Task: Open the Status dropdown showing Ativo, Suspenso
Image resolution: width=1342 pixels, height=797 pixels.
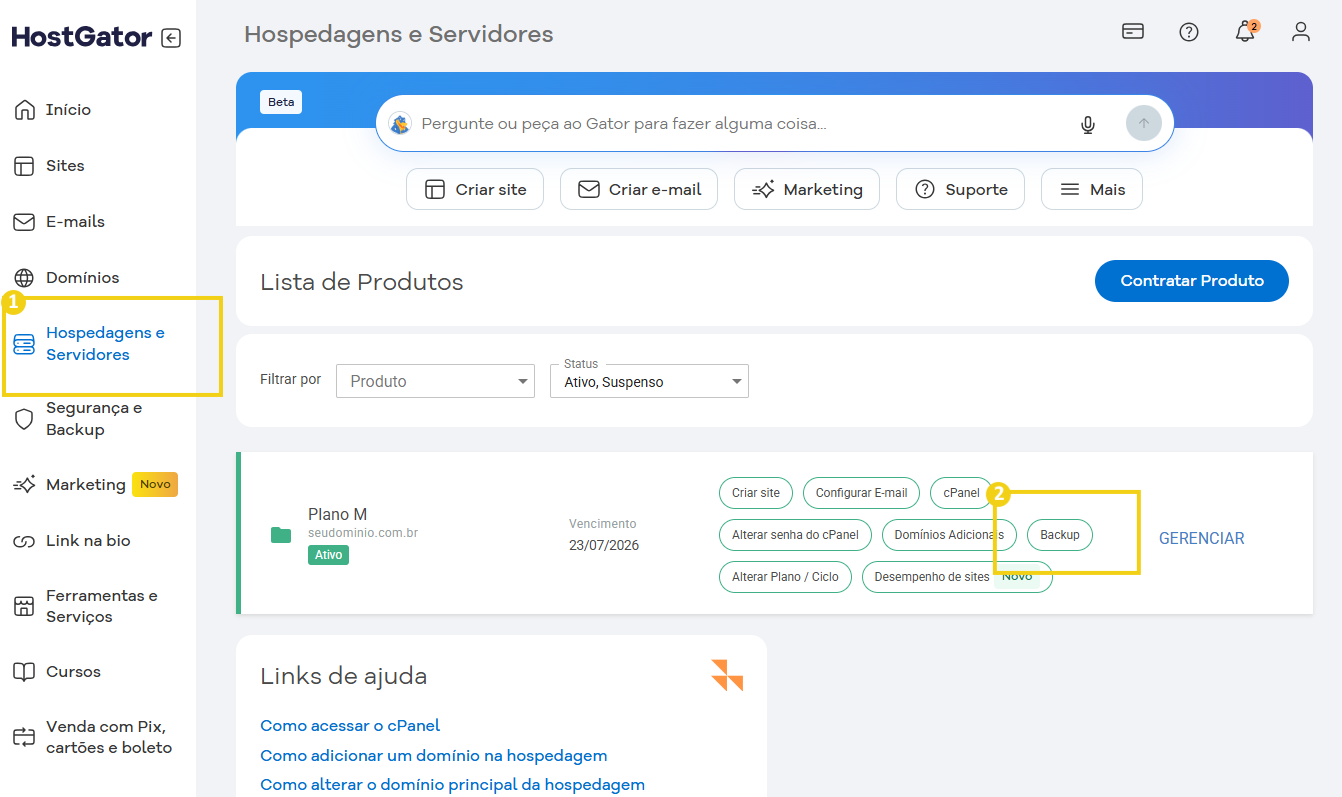Action: pyautogui.click(x=649, y=381)
